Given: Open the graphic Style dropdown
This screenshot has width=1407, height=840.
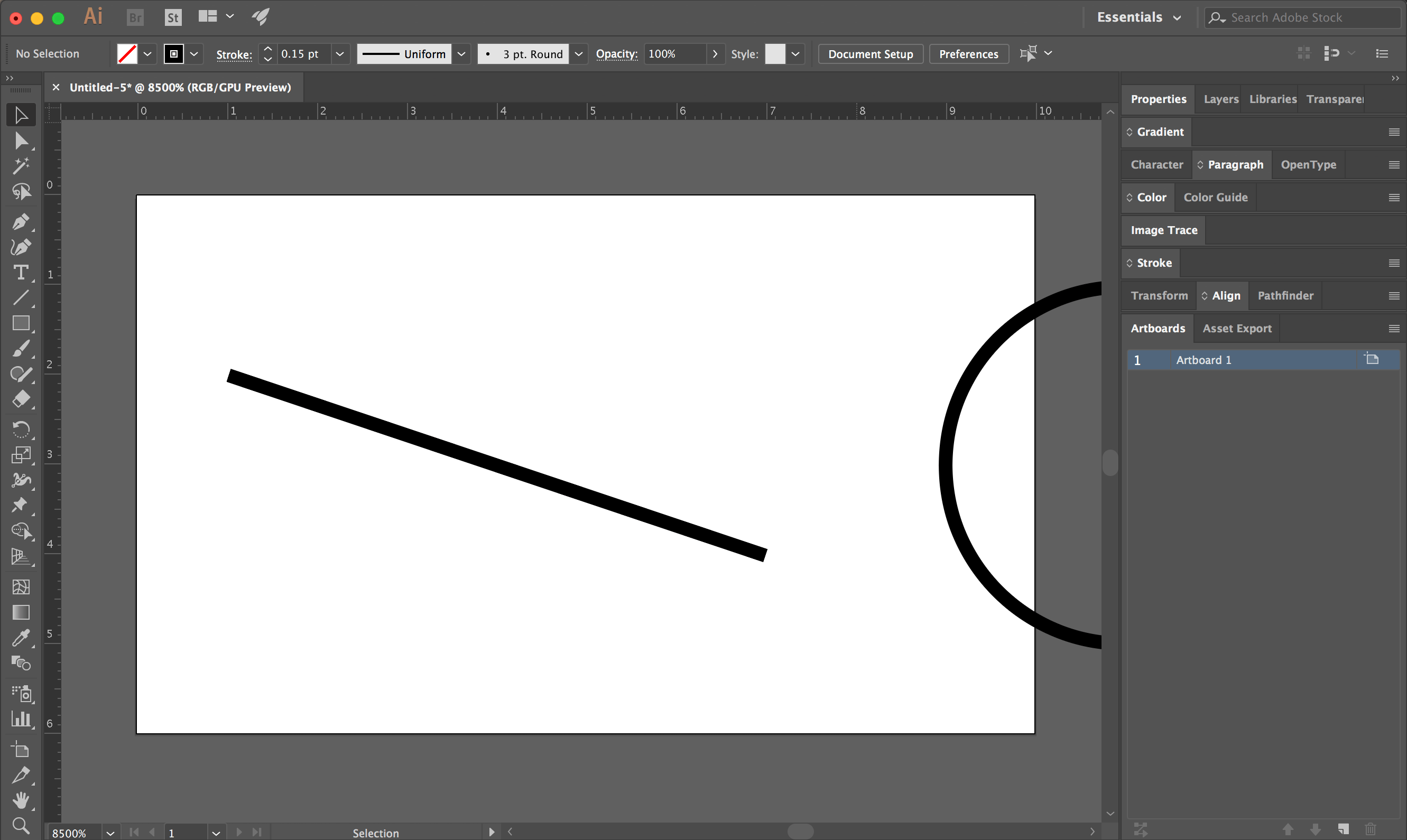Looking at the screenshot, I should tap(795, 54).
